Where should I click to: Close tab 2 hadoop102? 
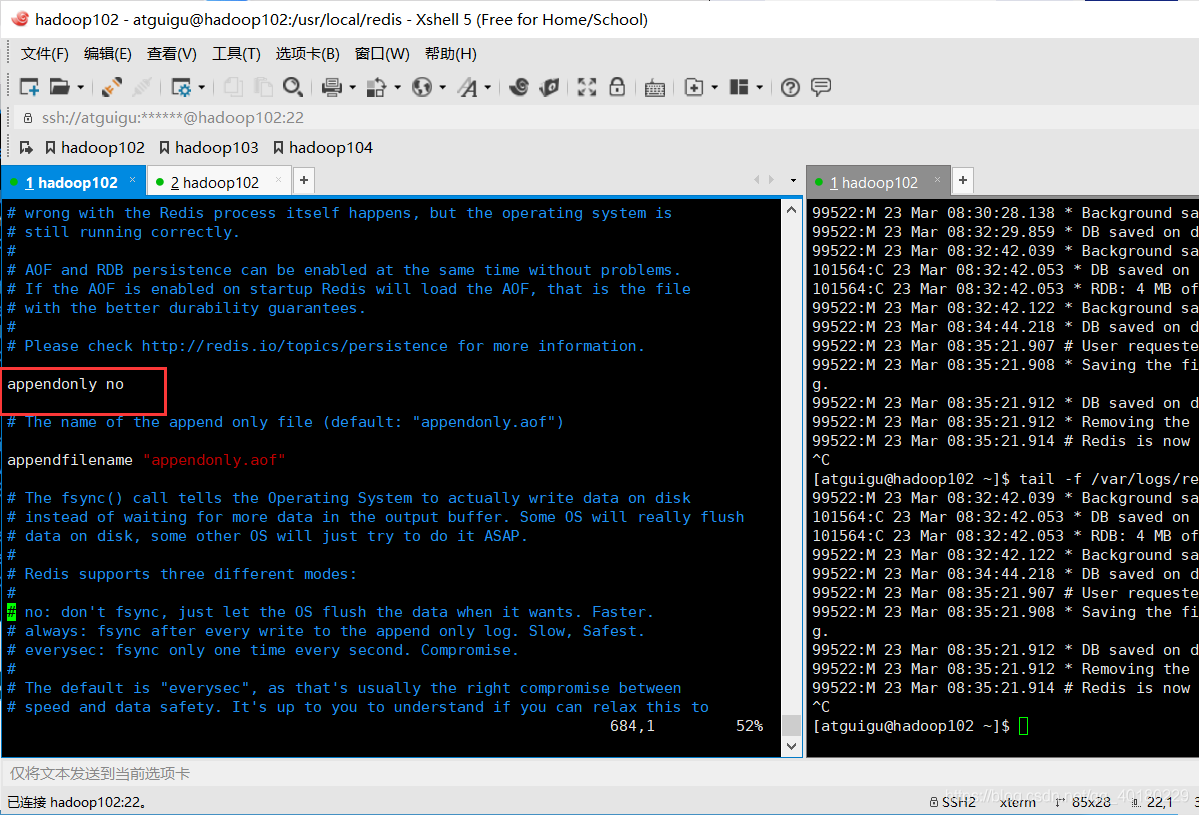278,180
